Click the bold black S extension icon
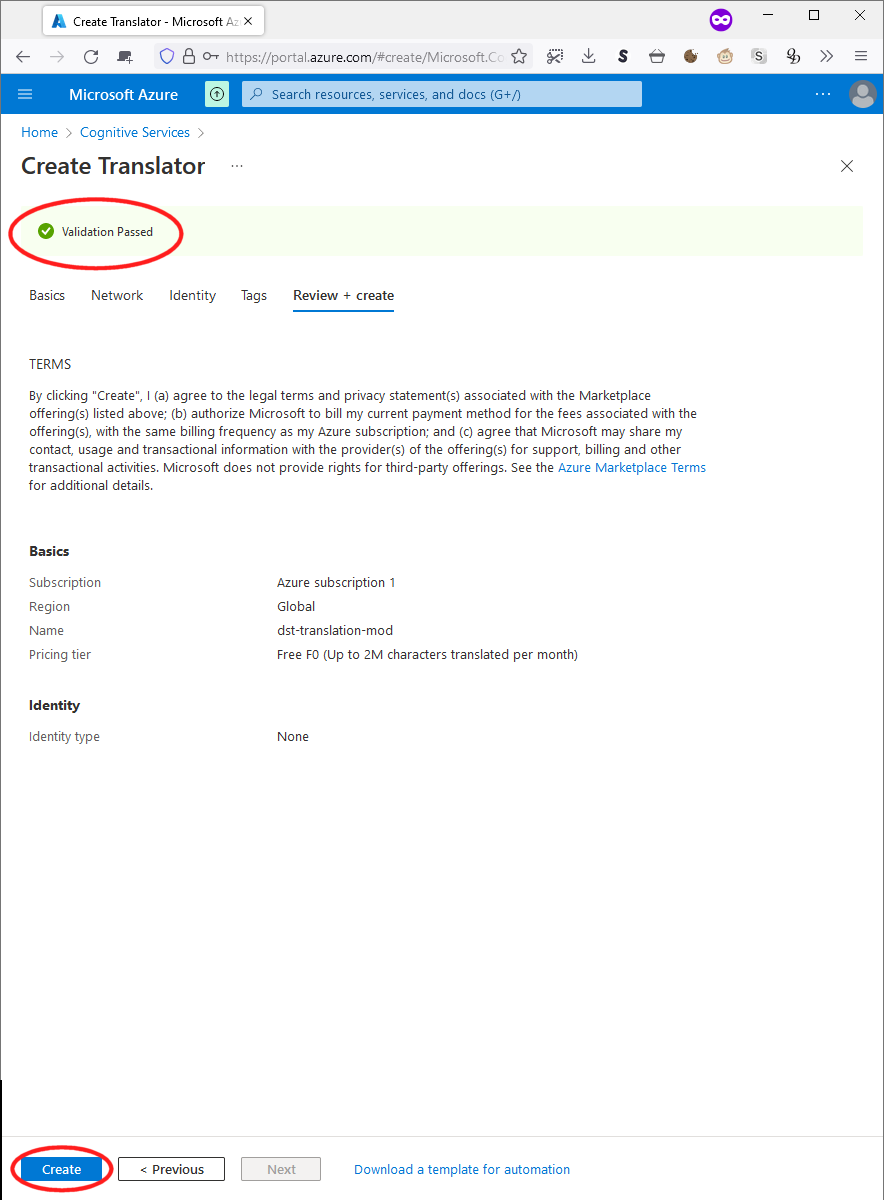This screenshot has width=884, height=1200. click(623, 57)
